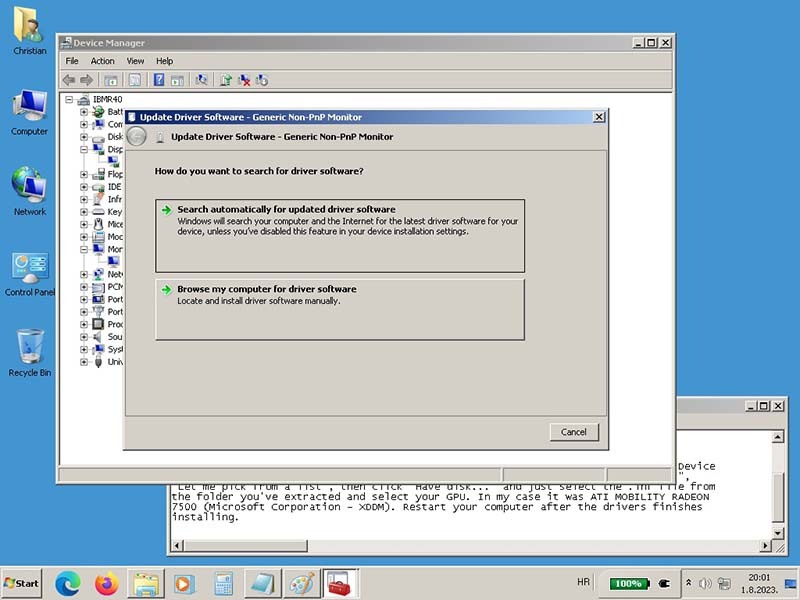800x600 pixels.
Task: Click the battery 100% indicator in the taskbar
Action: point(628,583)
